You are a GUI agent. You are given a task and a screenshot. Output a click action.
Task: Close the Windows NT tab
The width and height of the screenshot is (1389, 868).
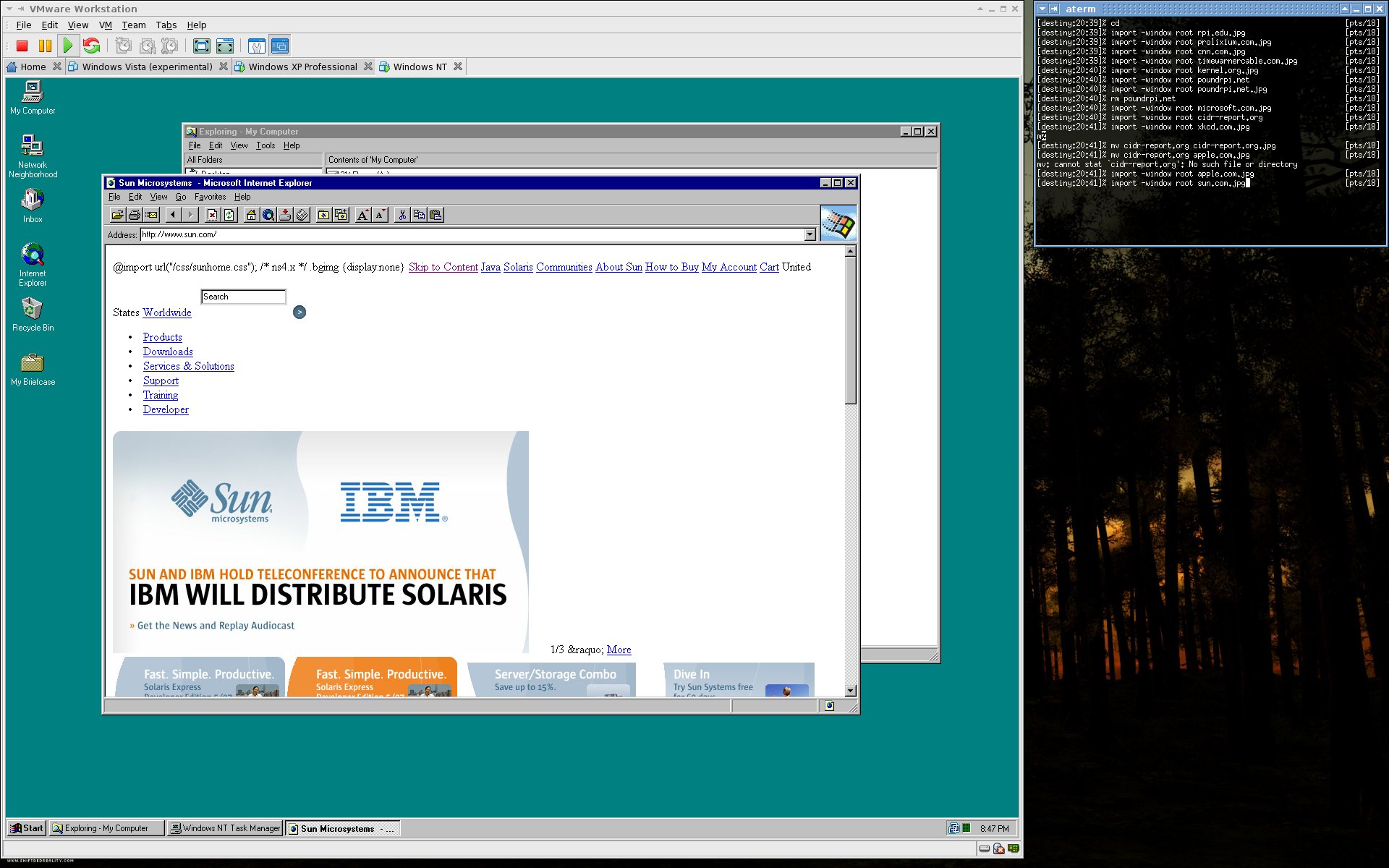tap(458, 67)
